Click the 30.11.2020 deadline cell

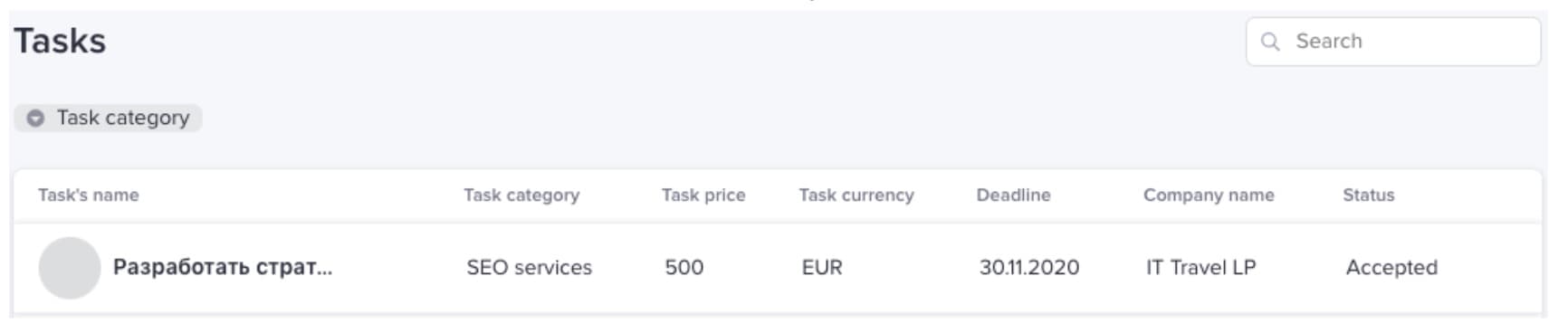coord(1029,268)
